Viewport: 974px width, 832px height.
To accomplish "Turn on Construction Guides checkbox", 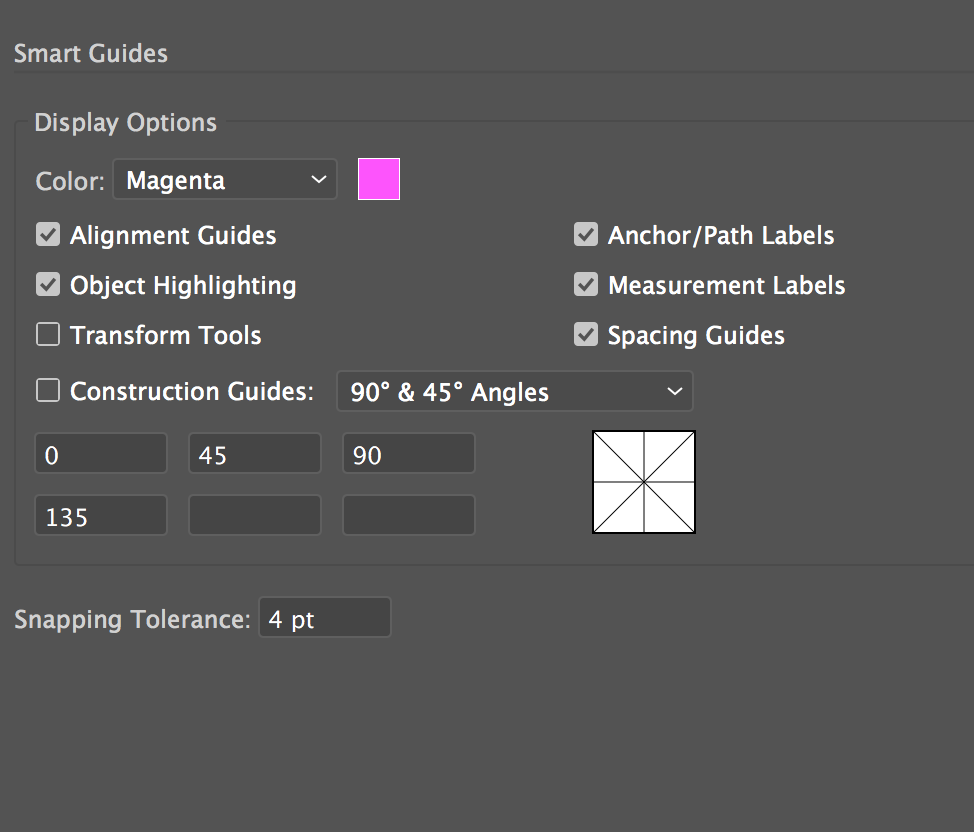I will tap(48, 391).
